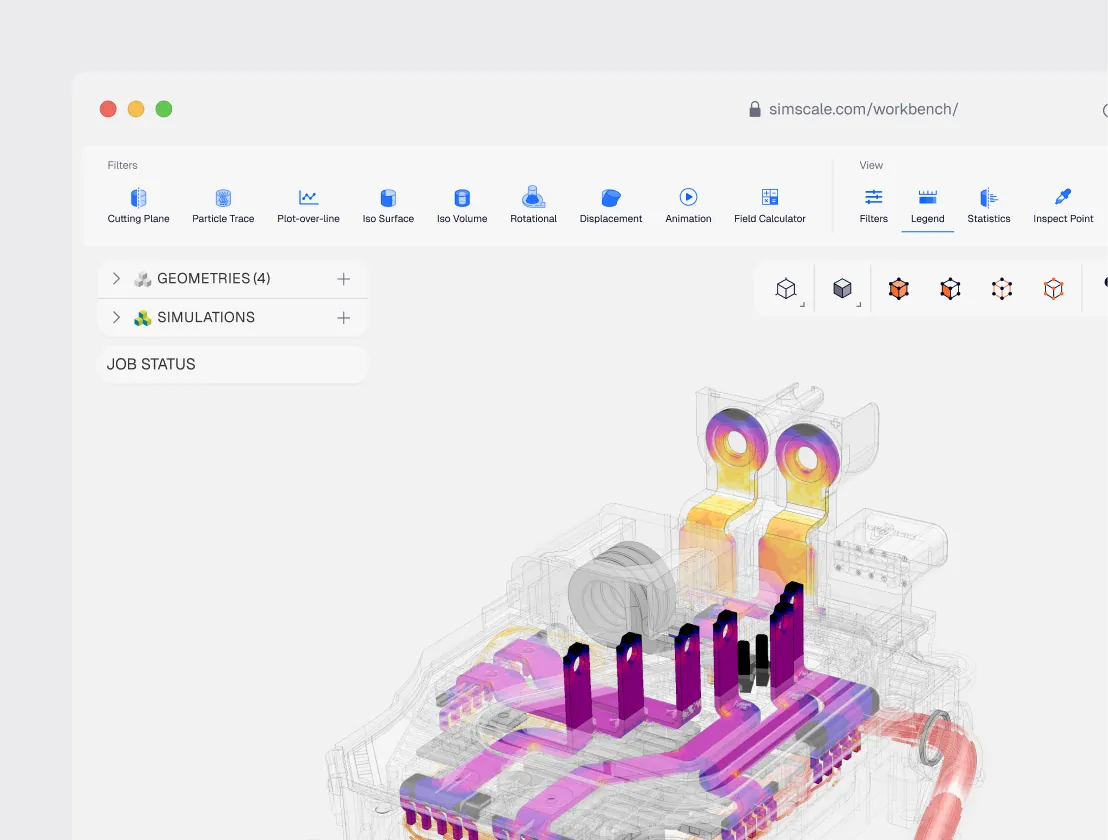Expand the SIMULATIONS tree chevron

coord(117,317)
